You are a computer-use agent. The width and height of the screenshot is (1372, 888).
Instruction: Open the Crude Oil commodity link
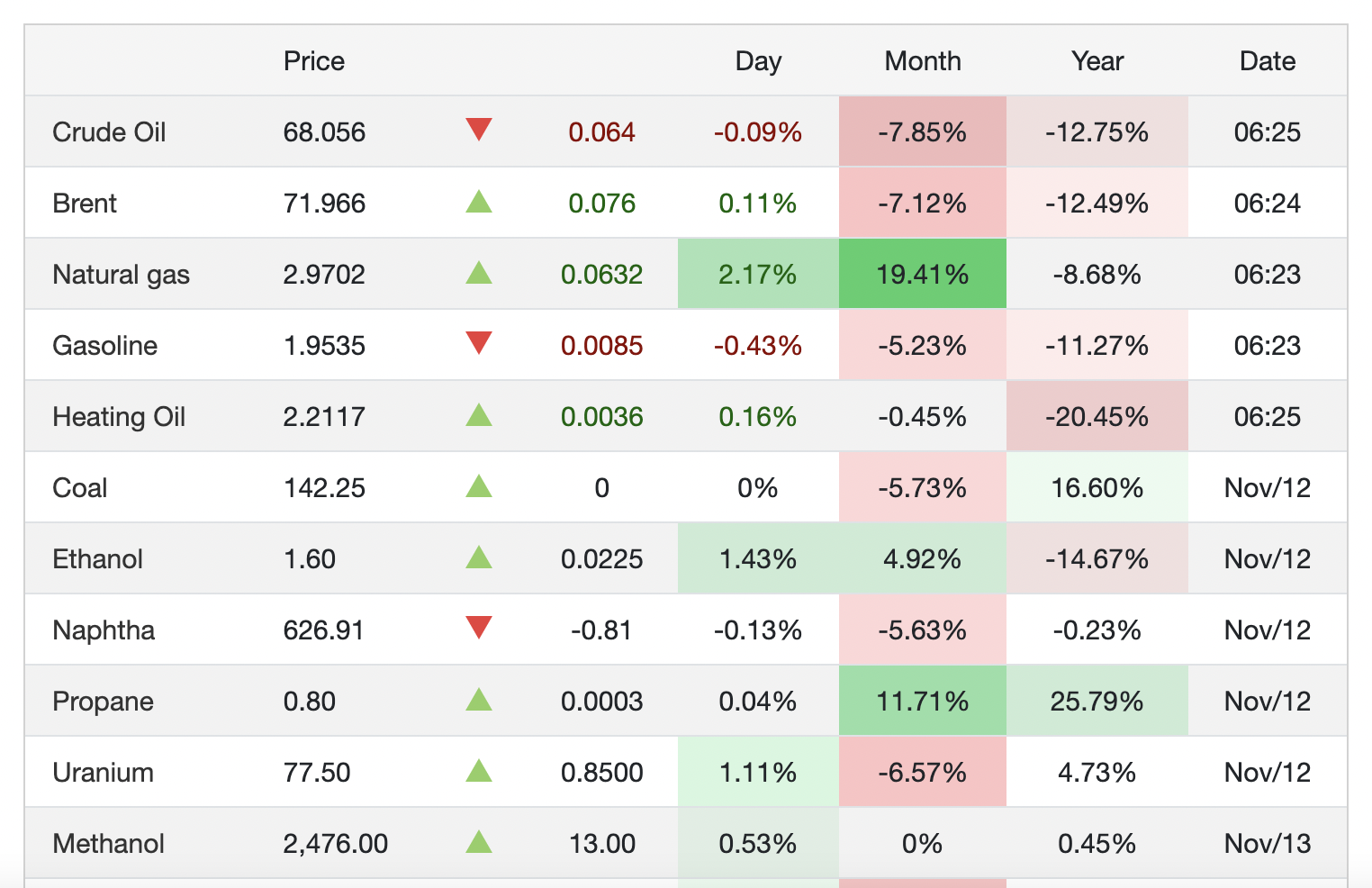(109, 132)
